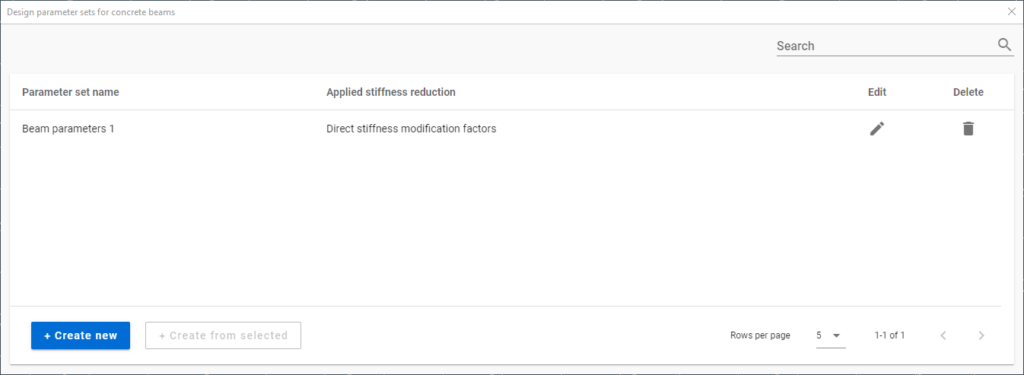Close the design parameter sets dialog

pos(1012,12)
